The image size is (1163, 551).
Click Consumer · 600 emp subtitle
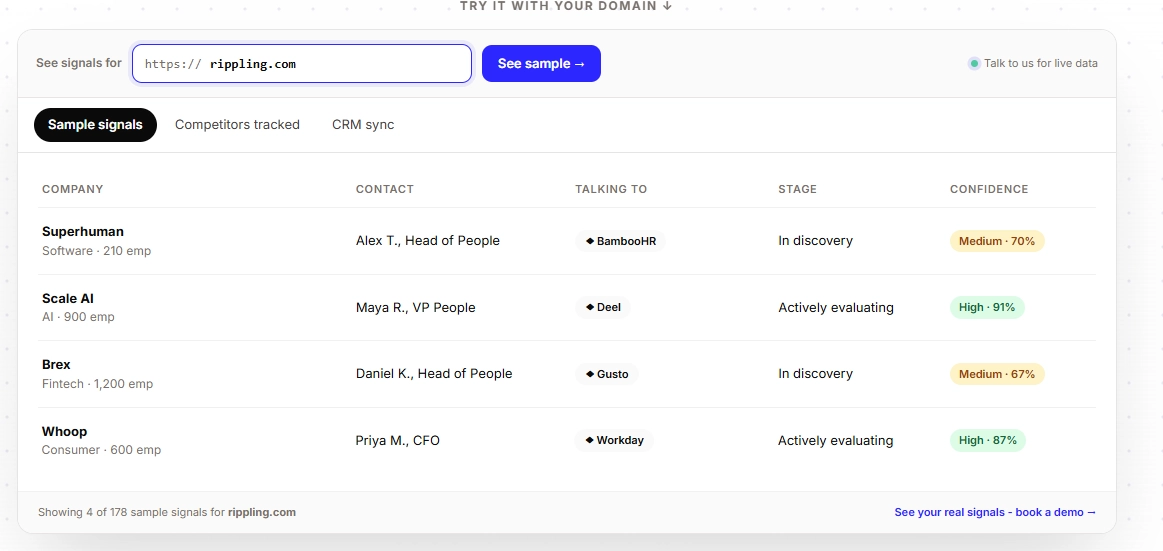pos(102,449)
